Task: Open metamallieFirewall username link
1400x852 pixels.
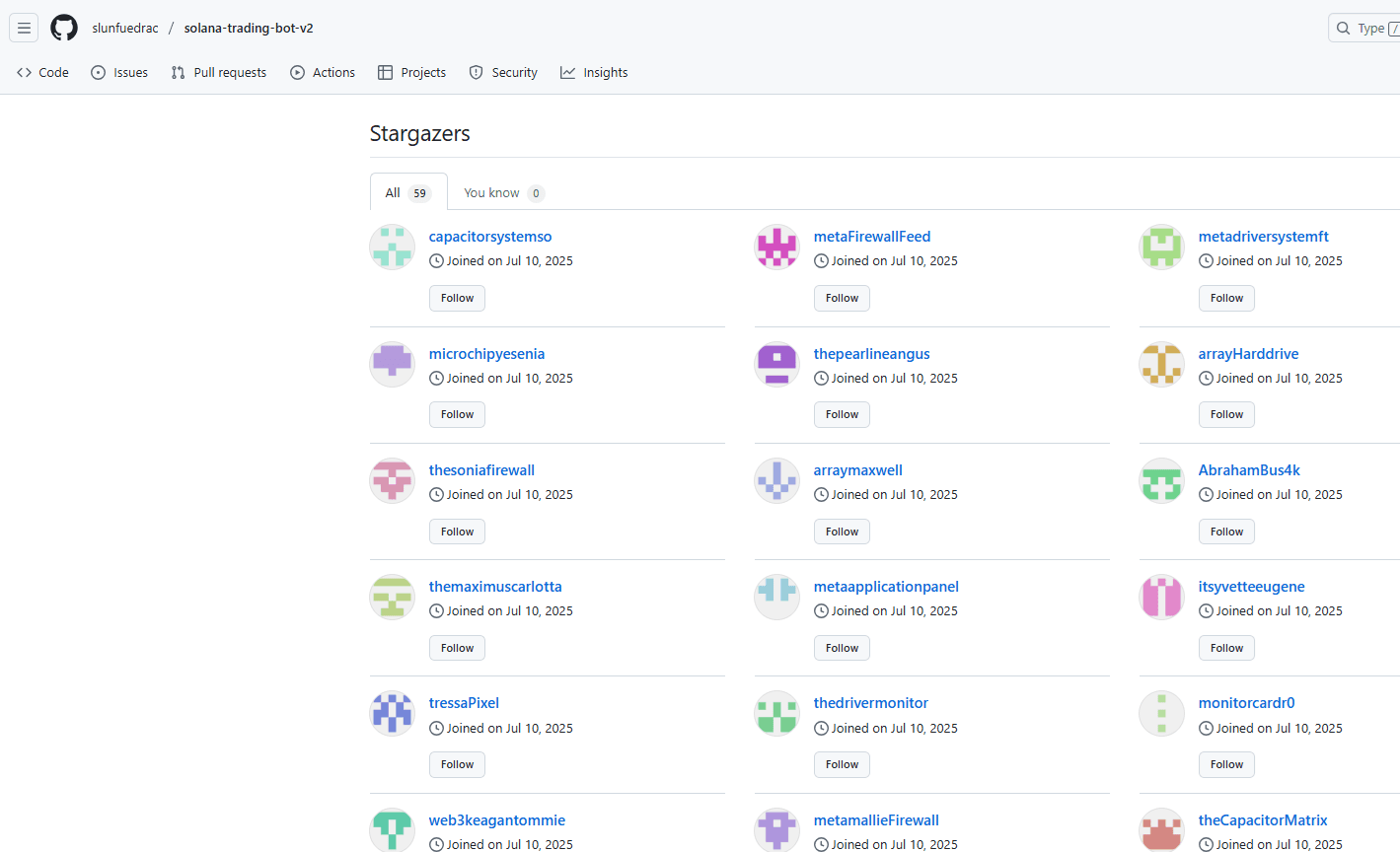Action: pyautogui.click(x=877, y=820)
